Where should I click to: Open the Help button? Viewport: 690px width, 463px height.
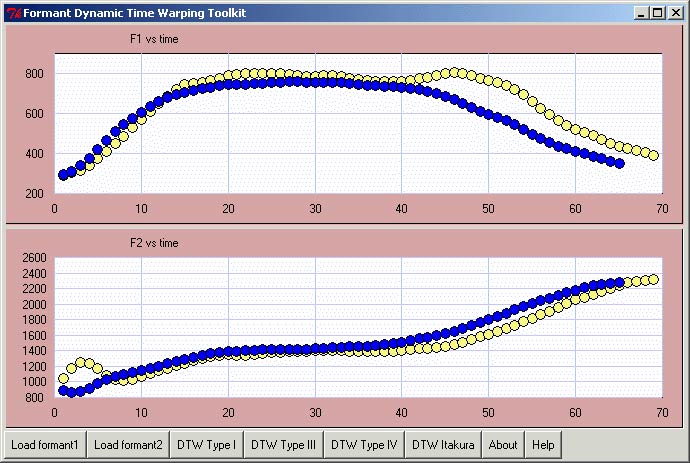543,445
